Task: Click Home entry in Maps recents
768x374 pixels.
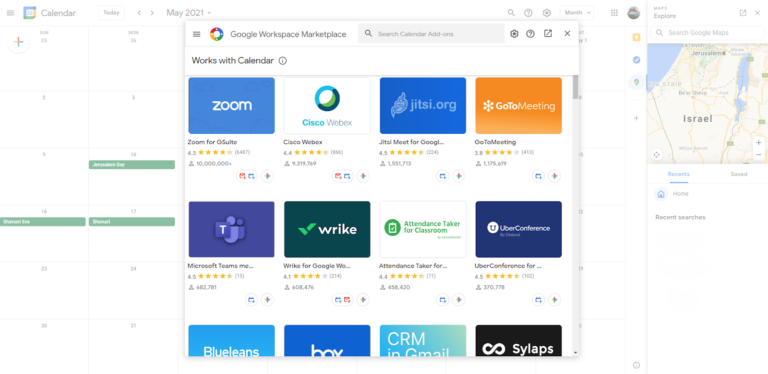Action: pyautogui.click(x=707, y=194)
